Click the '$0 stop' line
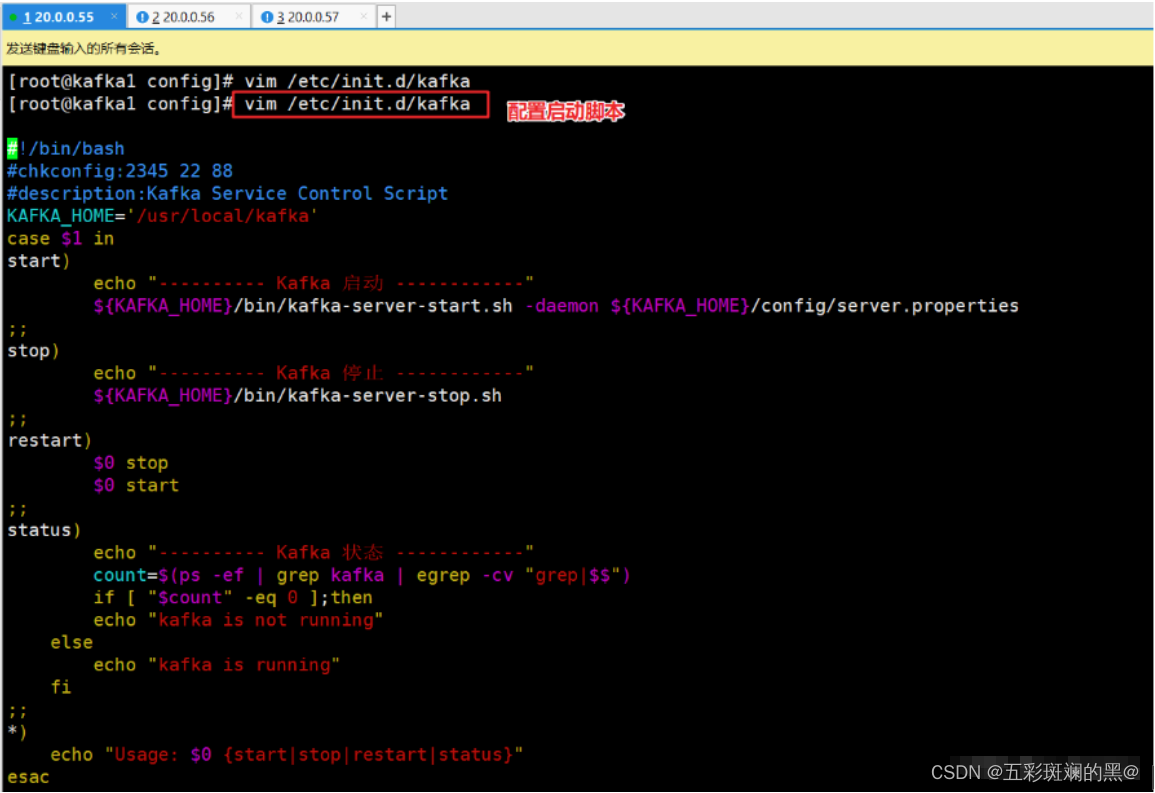Viewport: 1155px width, 793px height. point(131,463)
